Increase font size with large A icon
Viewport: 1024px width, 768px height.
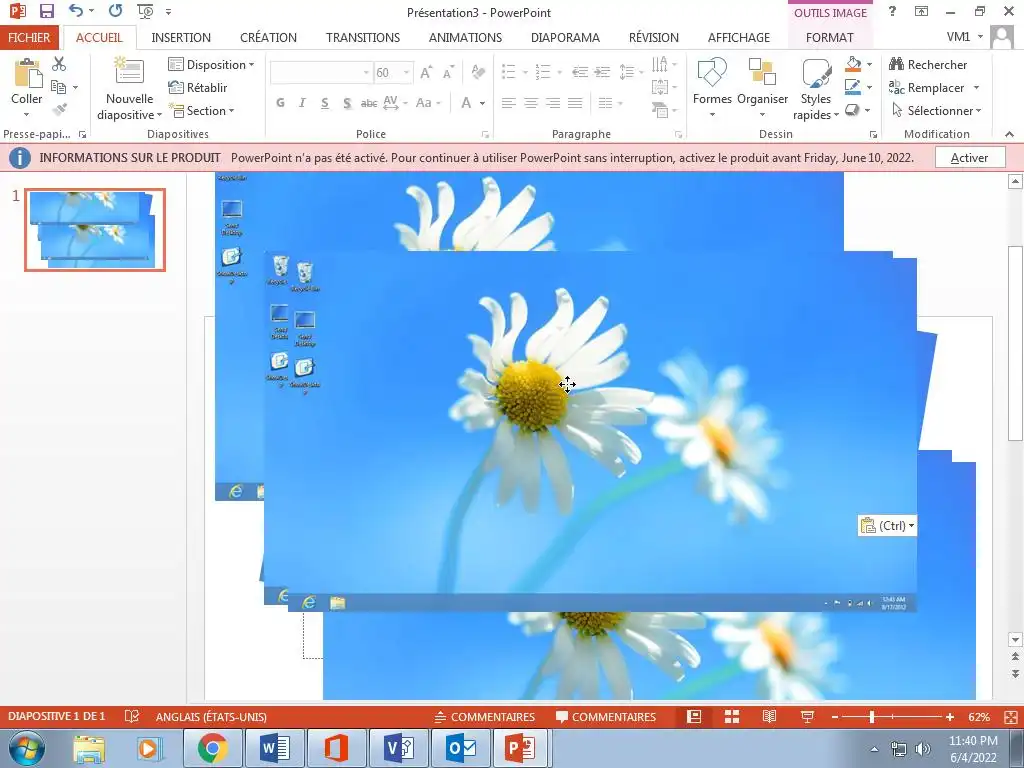click(426, 72)
